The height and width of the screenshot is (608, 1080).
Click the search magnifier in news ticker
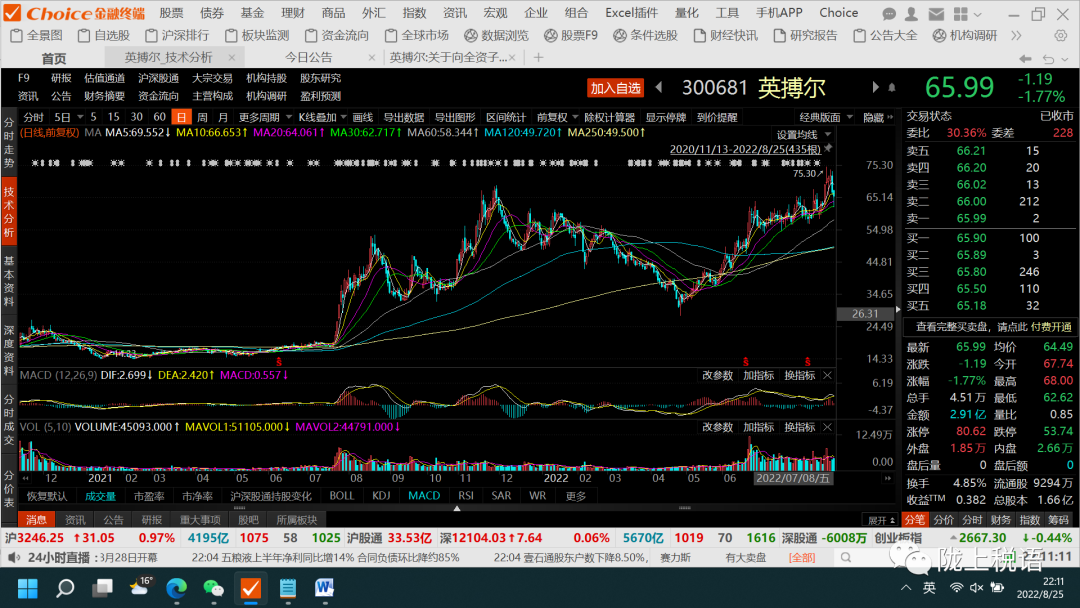[846, 557]
